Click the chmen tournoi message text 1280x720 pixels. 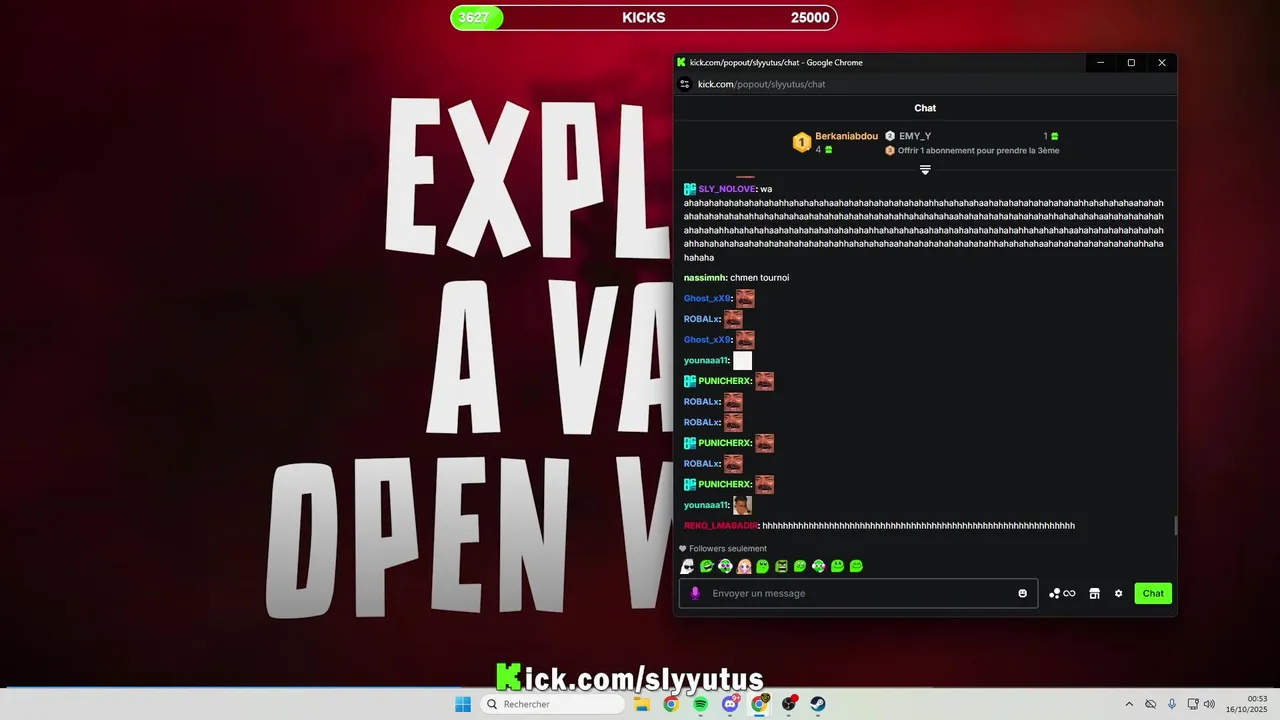point(760,278)
